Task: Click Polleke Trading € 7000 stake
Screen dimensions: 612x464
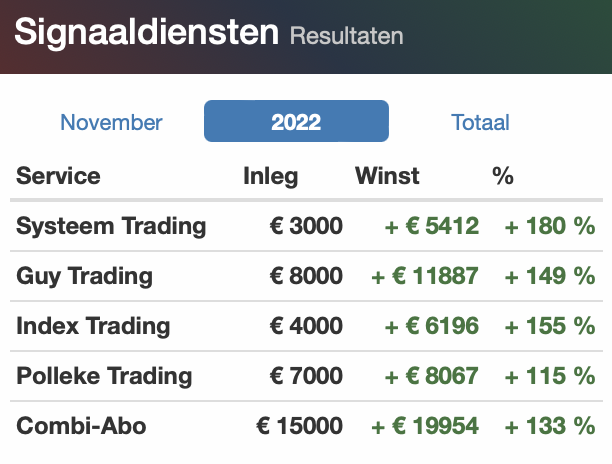Action: pos(306,376)
